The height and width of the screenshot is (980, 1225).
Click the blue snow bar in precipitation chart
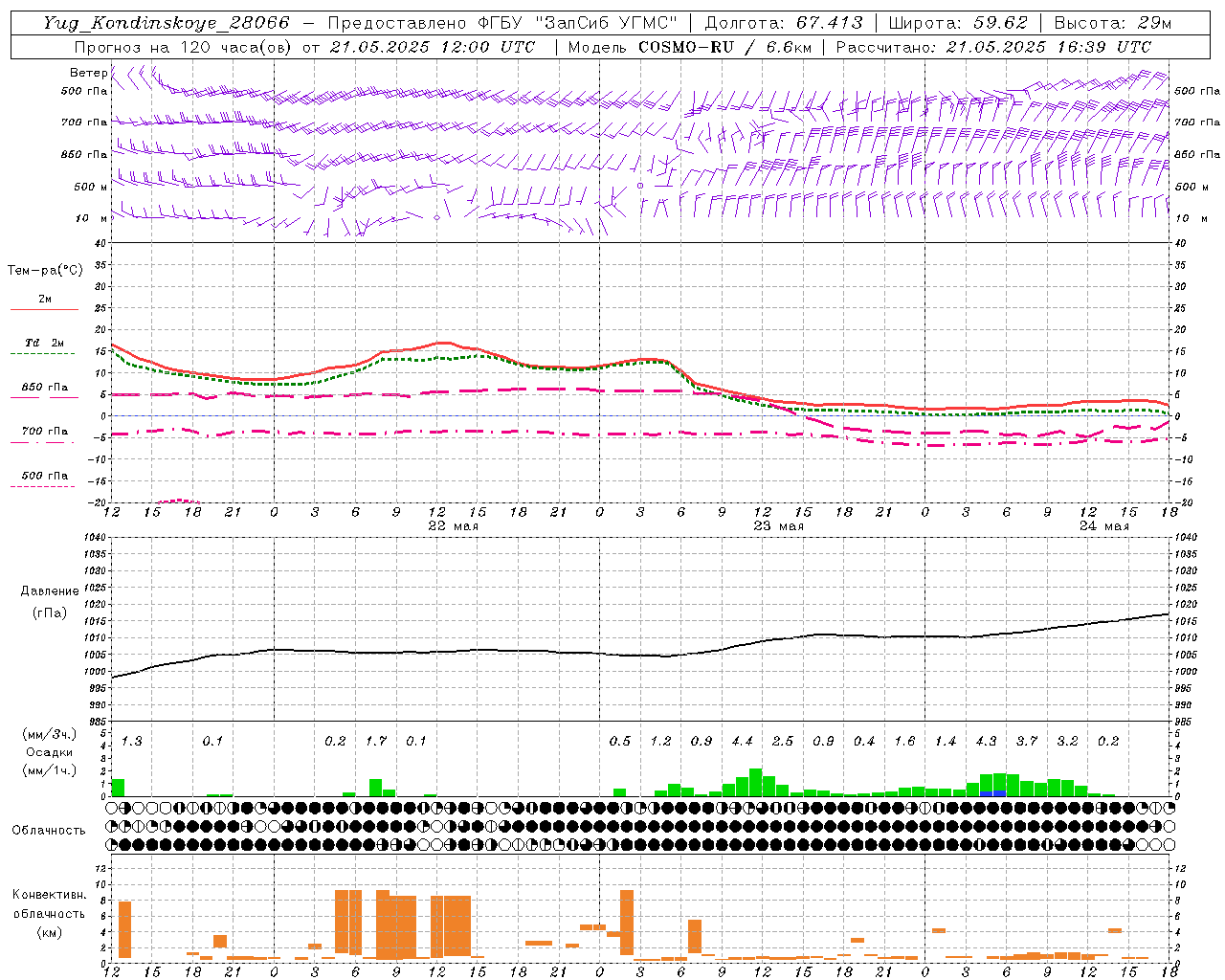993,793
